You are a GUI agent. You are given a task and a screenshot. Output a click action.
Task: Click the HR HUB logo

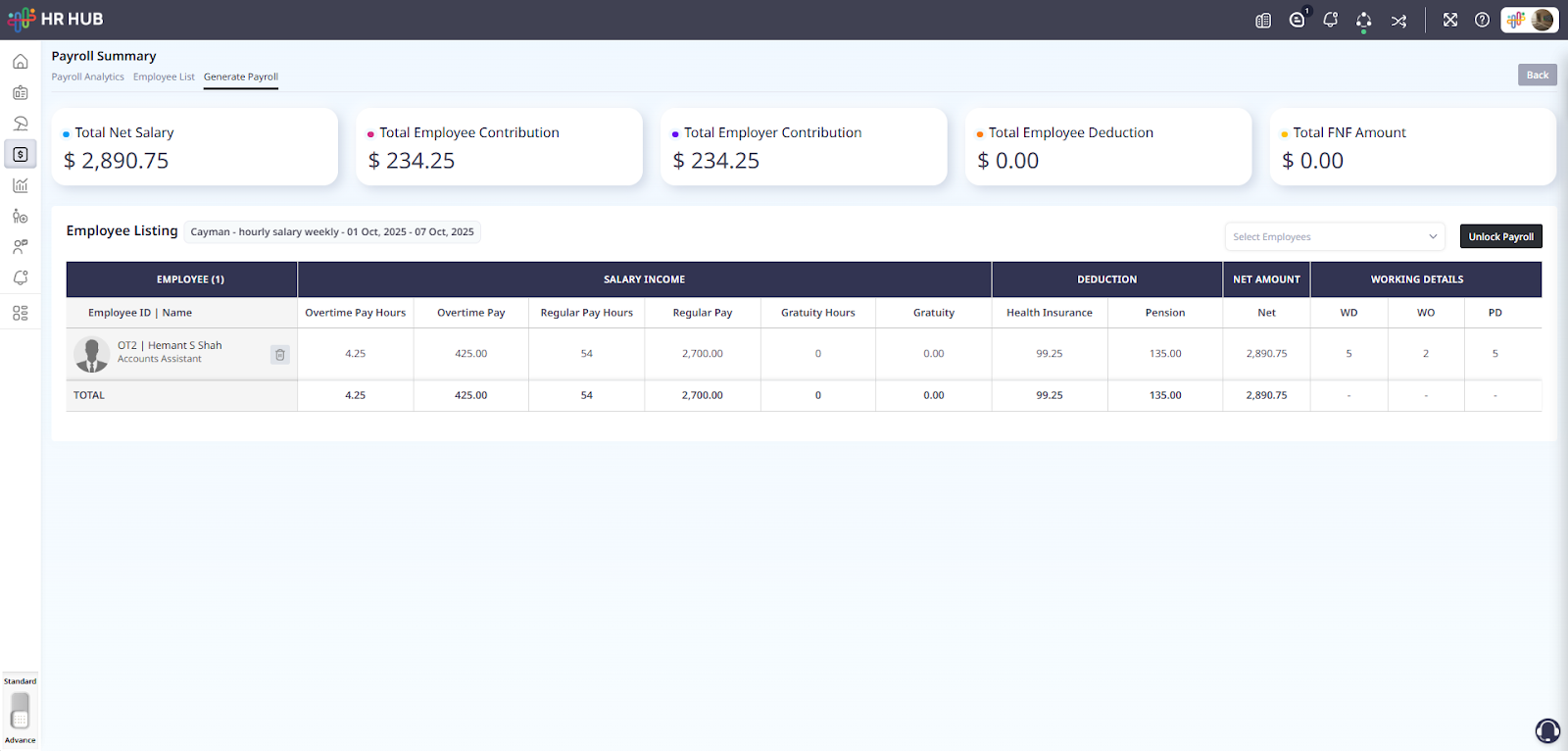(55, 19)
